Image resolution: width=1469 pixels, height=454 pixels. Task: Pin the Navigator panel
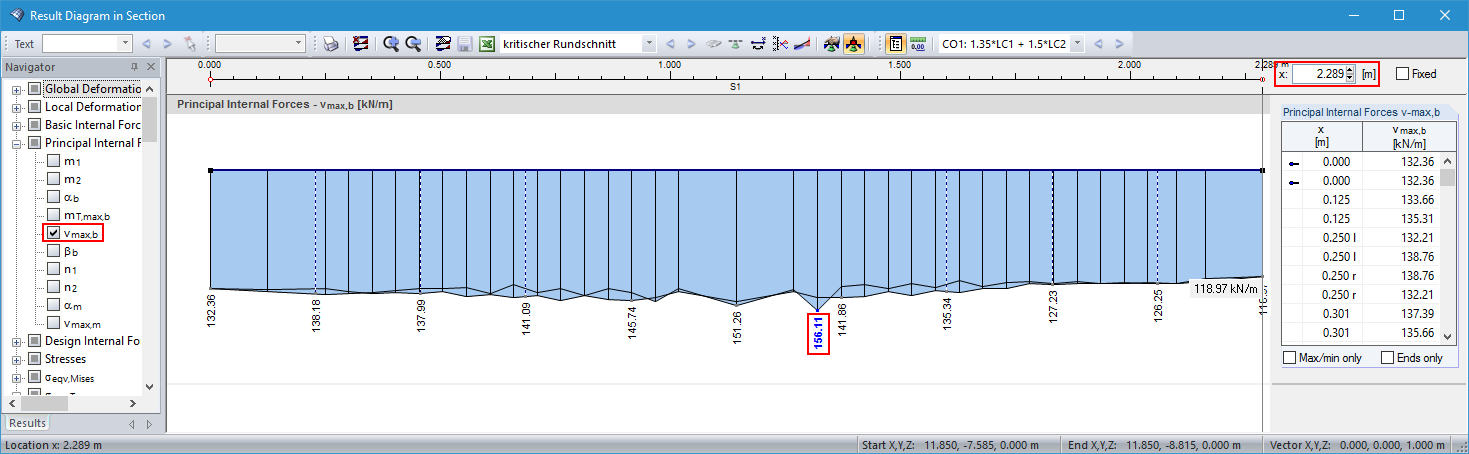point(135,67)
